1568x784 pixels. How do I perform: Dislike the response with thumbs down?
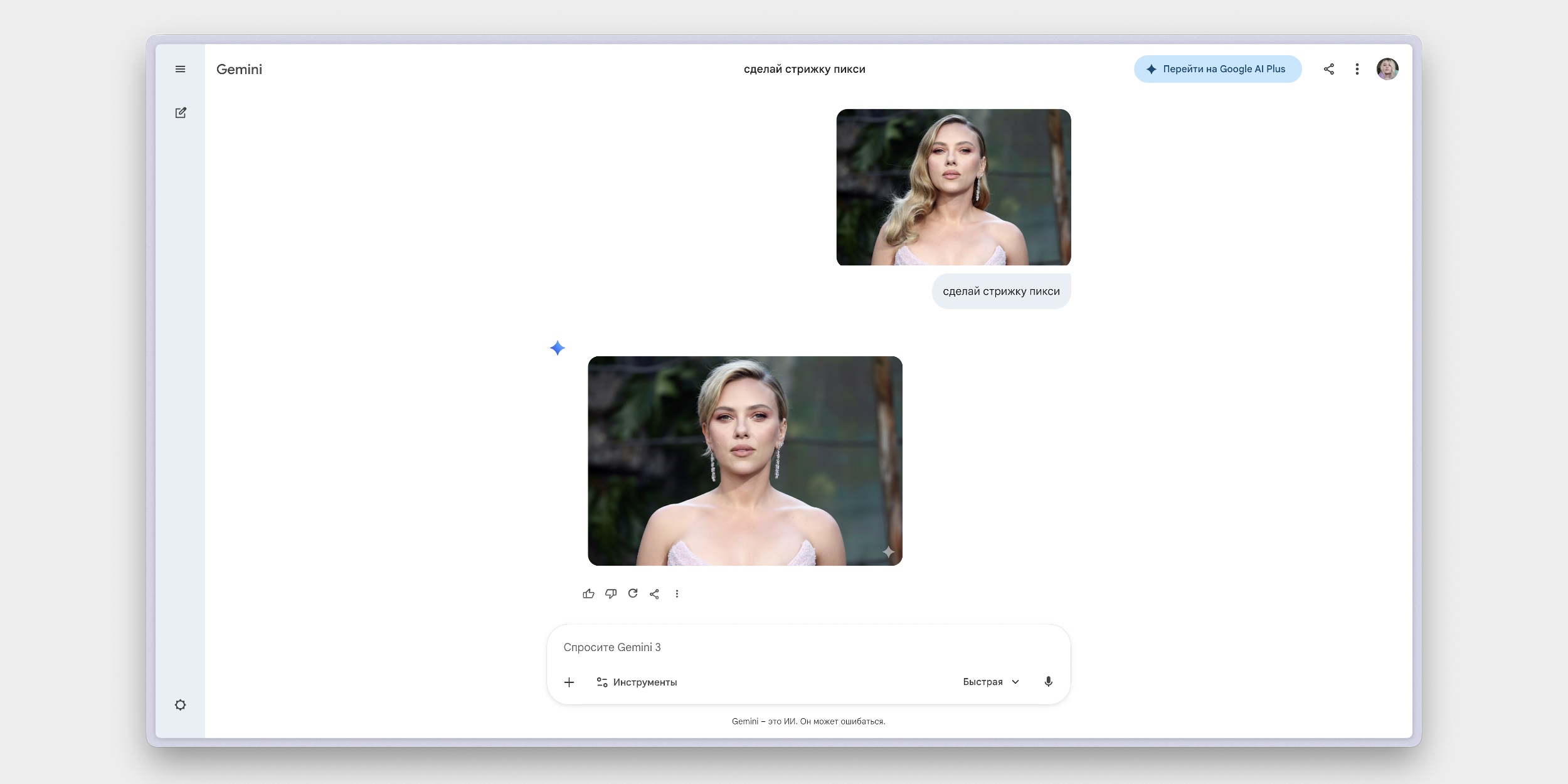pyautogui.click(x=611, y=593)
